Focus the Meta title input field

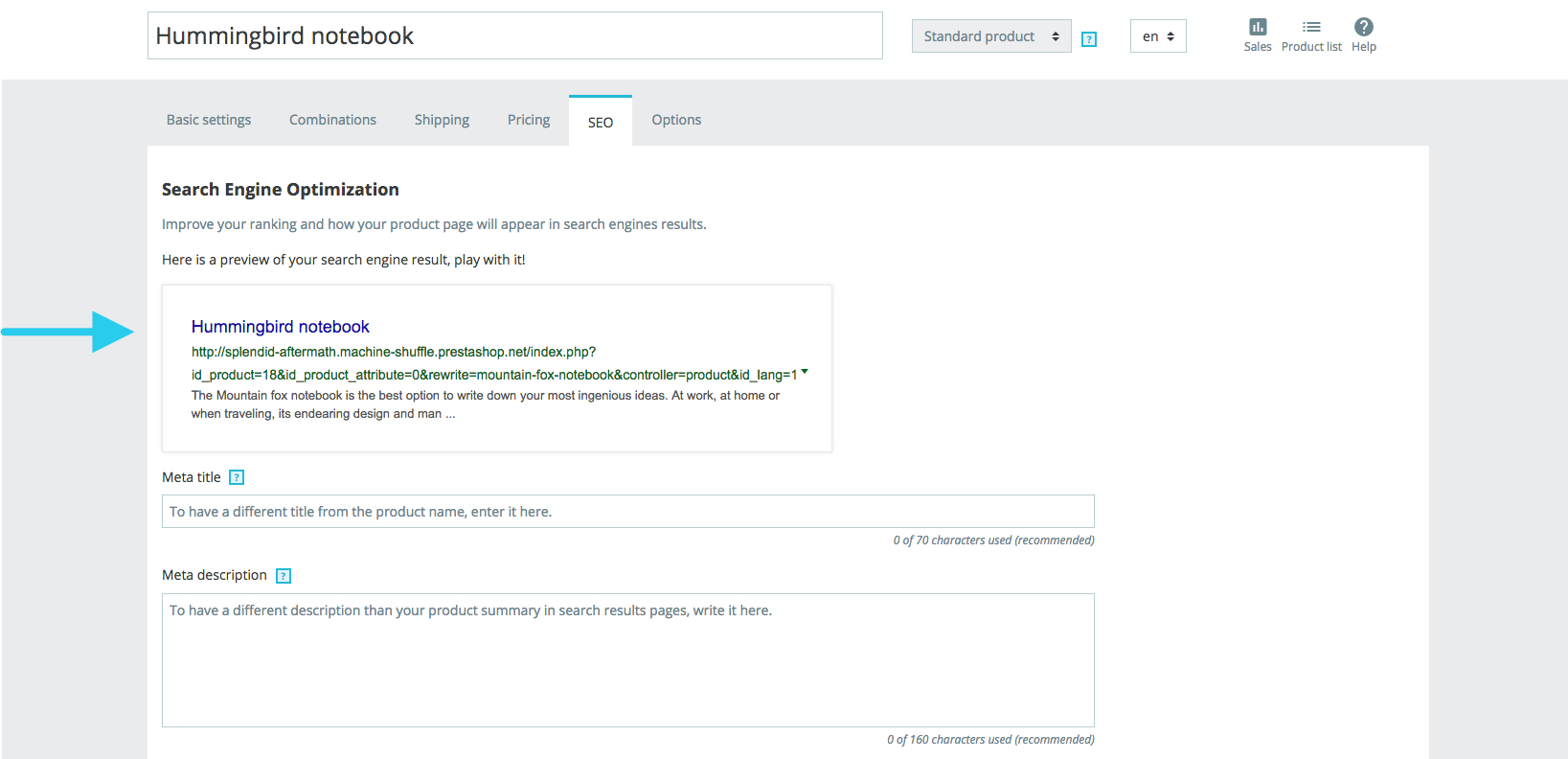[x=628, y=512]
